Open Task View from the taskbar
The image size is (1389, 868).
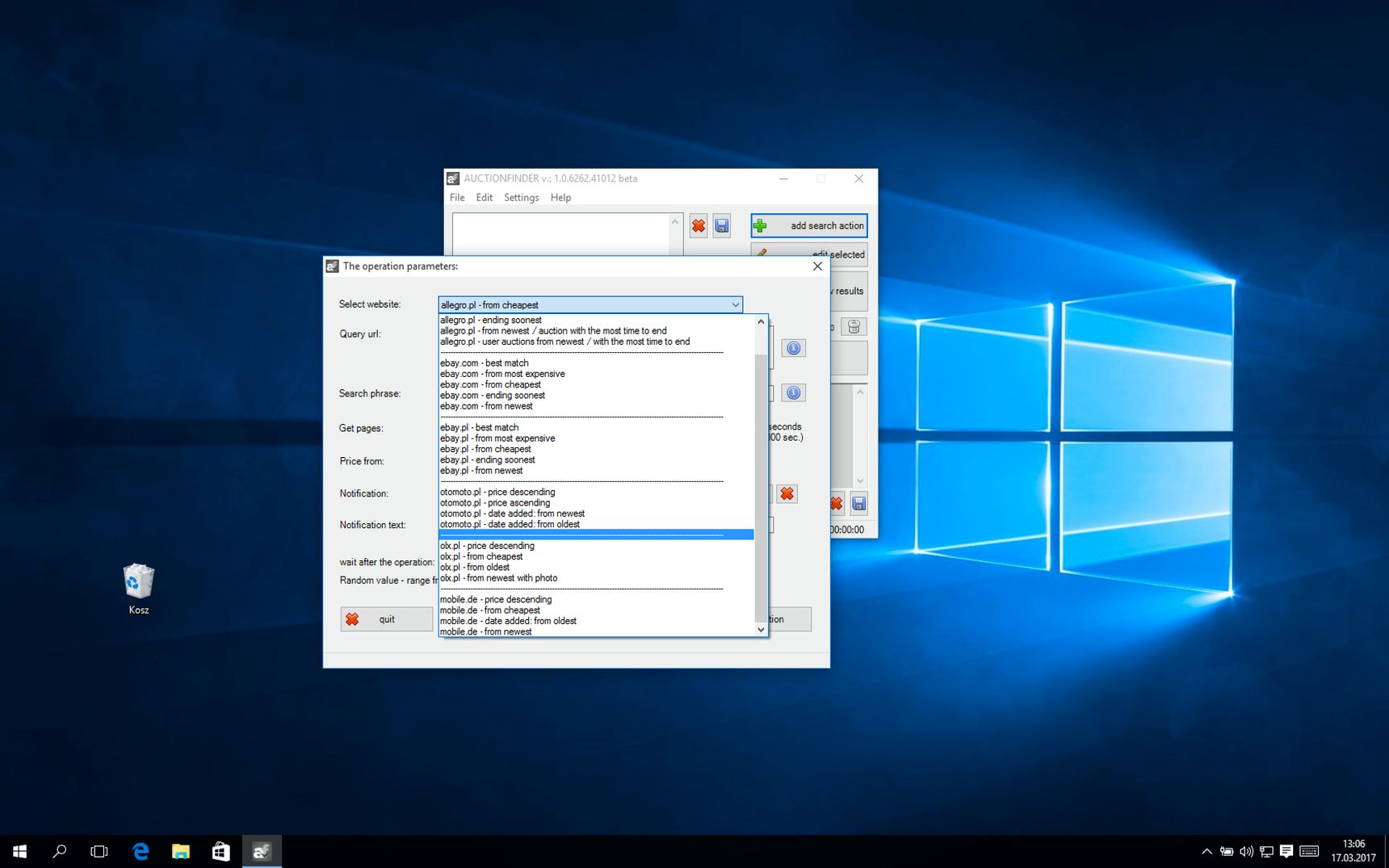tap(99, 851)
